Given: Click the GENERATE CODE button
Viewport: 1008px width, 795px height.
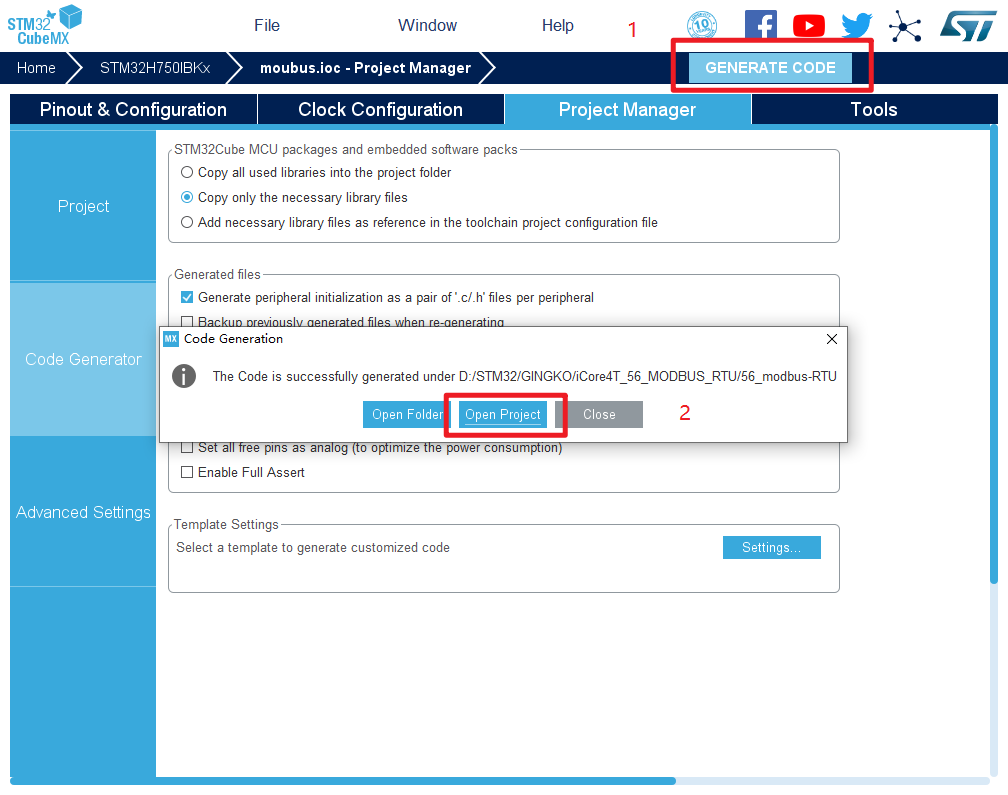Looking at the screenshot, I should [770, 68].
